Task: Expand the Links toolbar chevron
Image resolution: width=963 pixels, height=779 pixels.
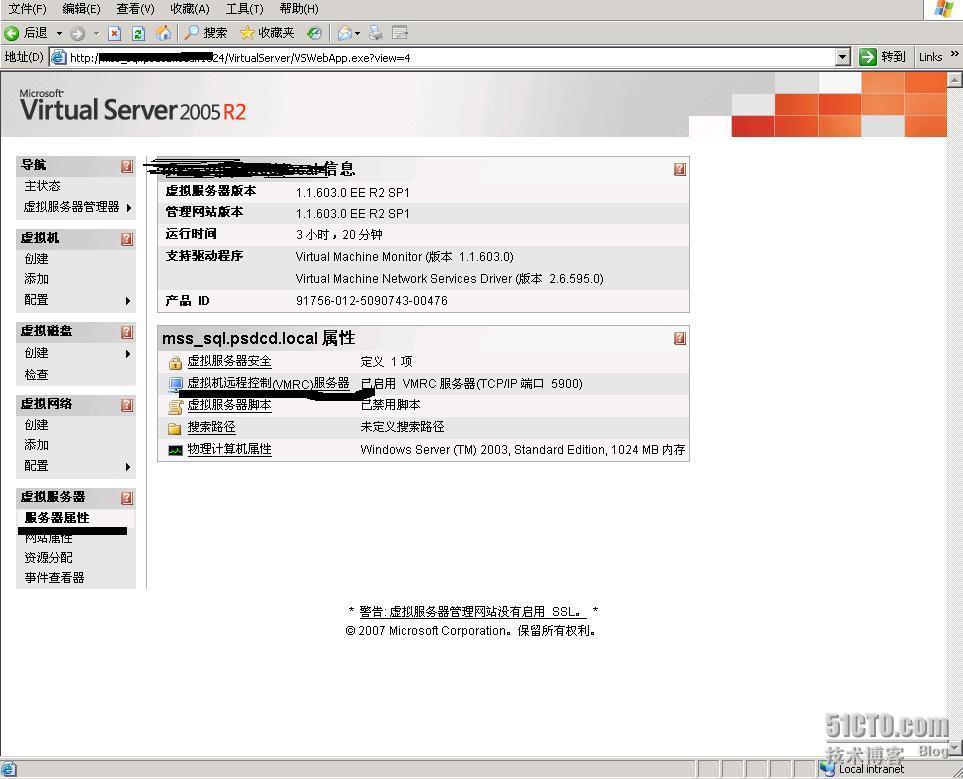Action: [954, 54]
